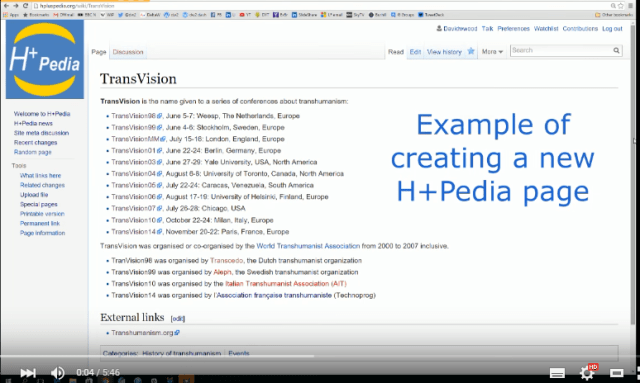Open the Watchlist link
The height and width of the screenshot is (383, 640).
546,29
